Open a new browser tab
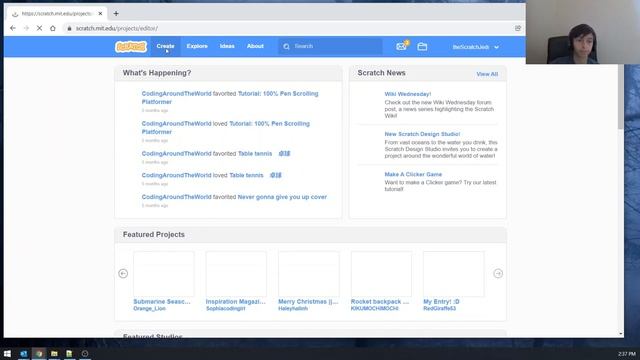 point(116,13)
